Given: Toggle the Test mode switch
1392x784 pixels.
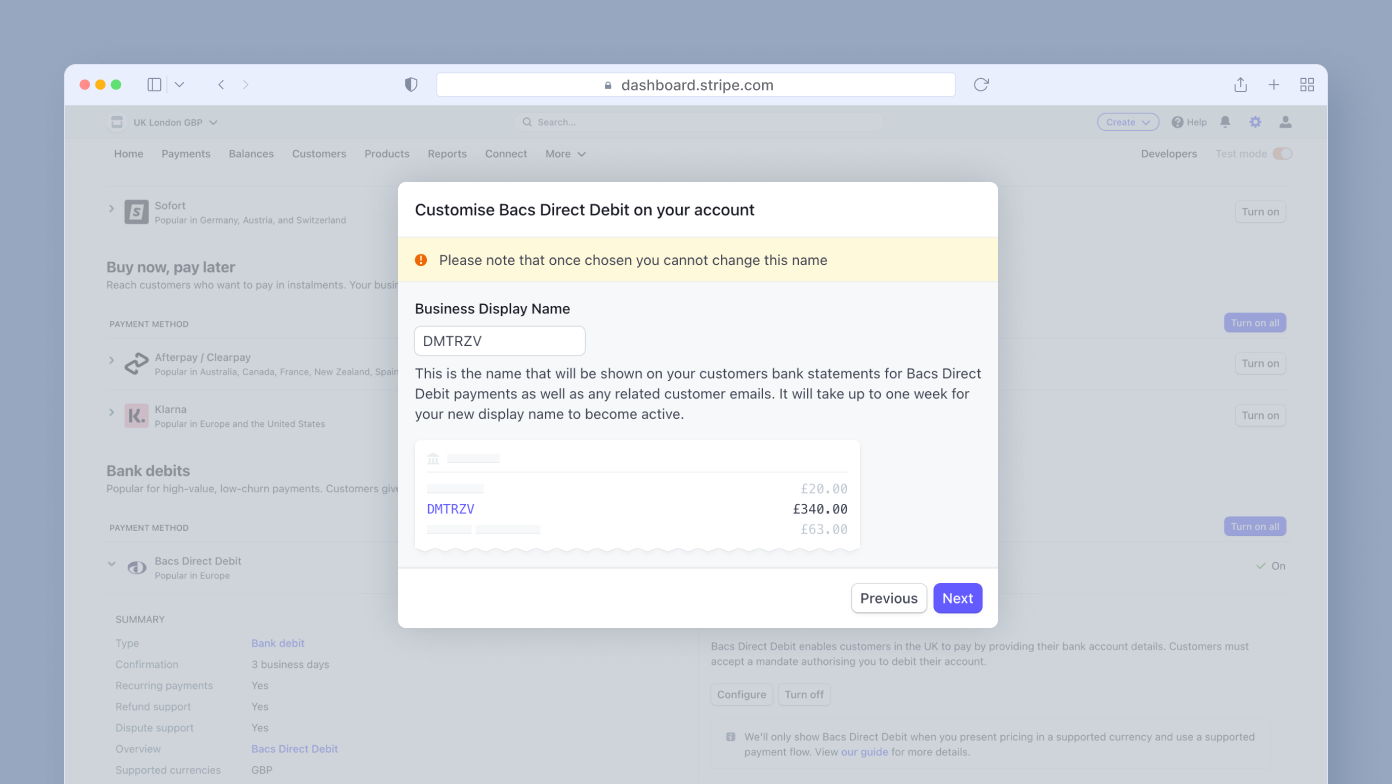Looking at the screenshot, I should (1281, 153).
